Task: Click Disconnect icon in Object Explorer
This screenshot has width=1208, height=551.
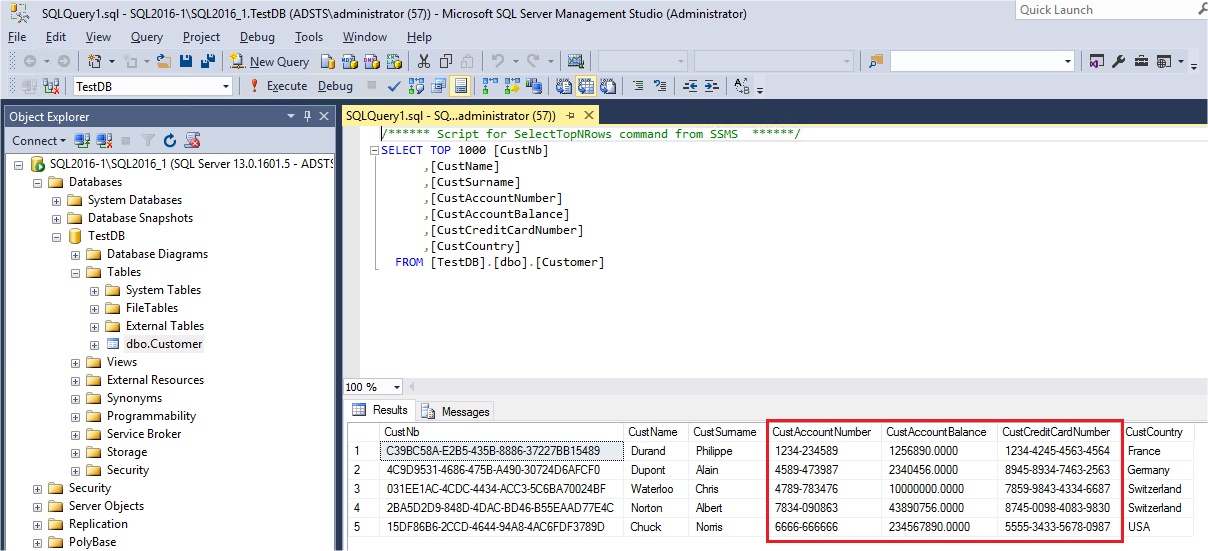Action: [x=105, y=141]
